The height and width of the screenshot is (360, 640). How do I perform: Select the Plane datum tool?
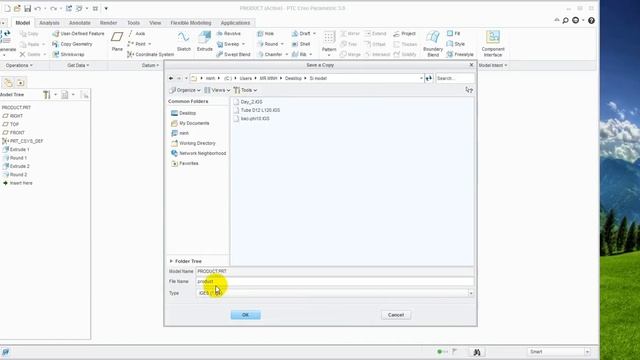coord(117,41)
